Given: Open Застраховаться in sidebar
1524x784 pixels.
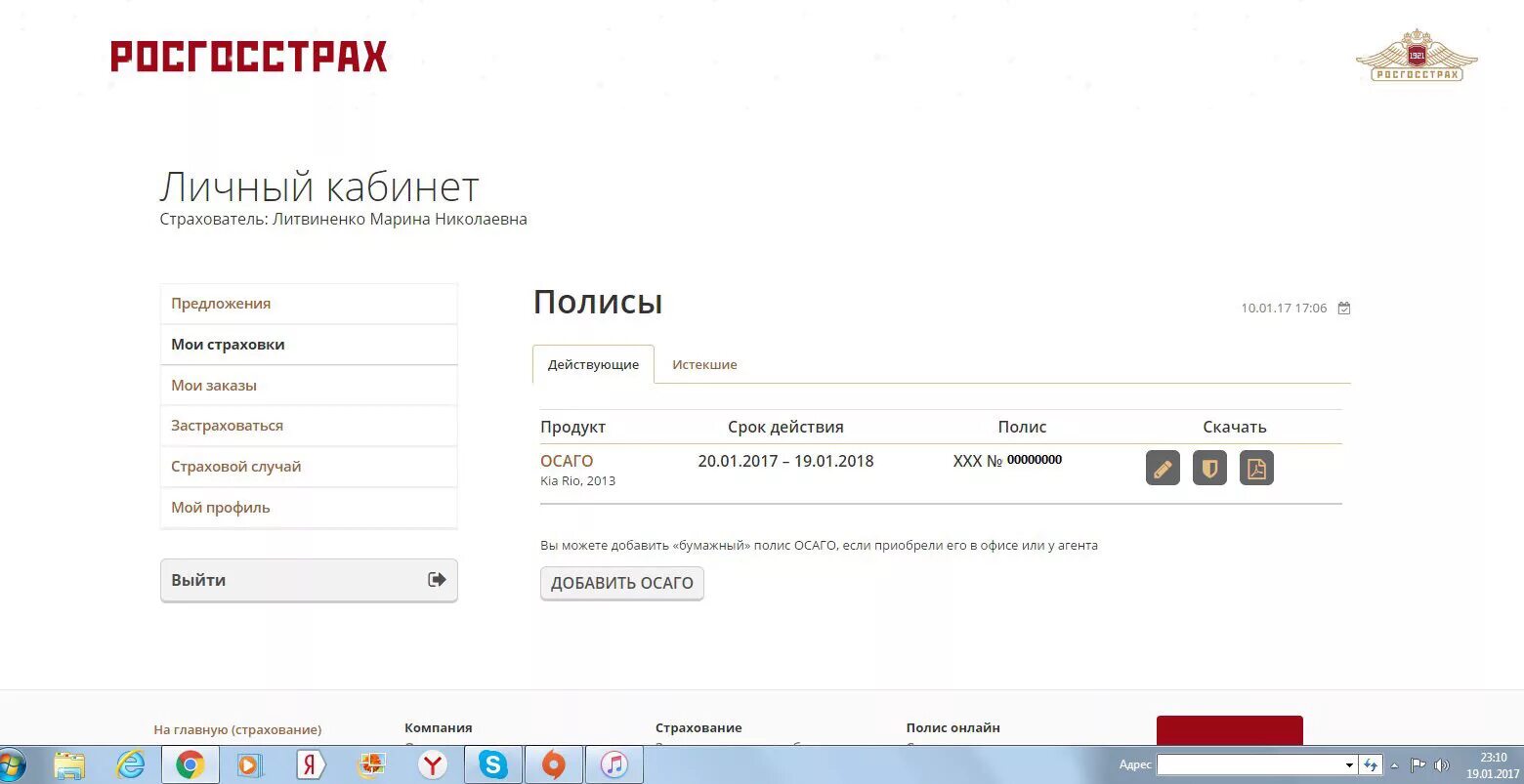Looking at the screenshot, I should (x=309, y=426).
